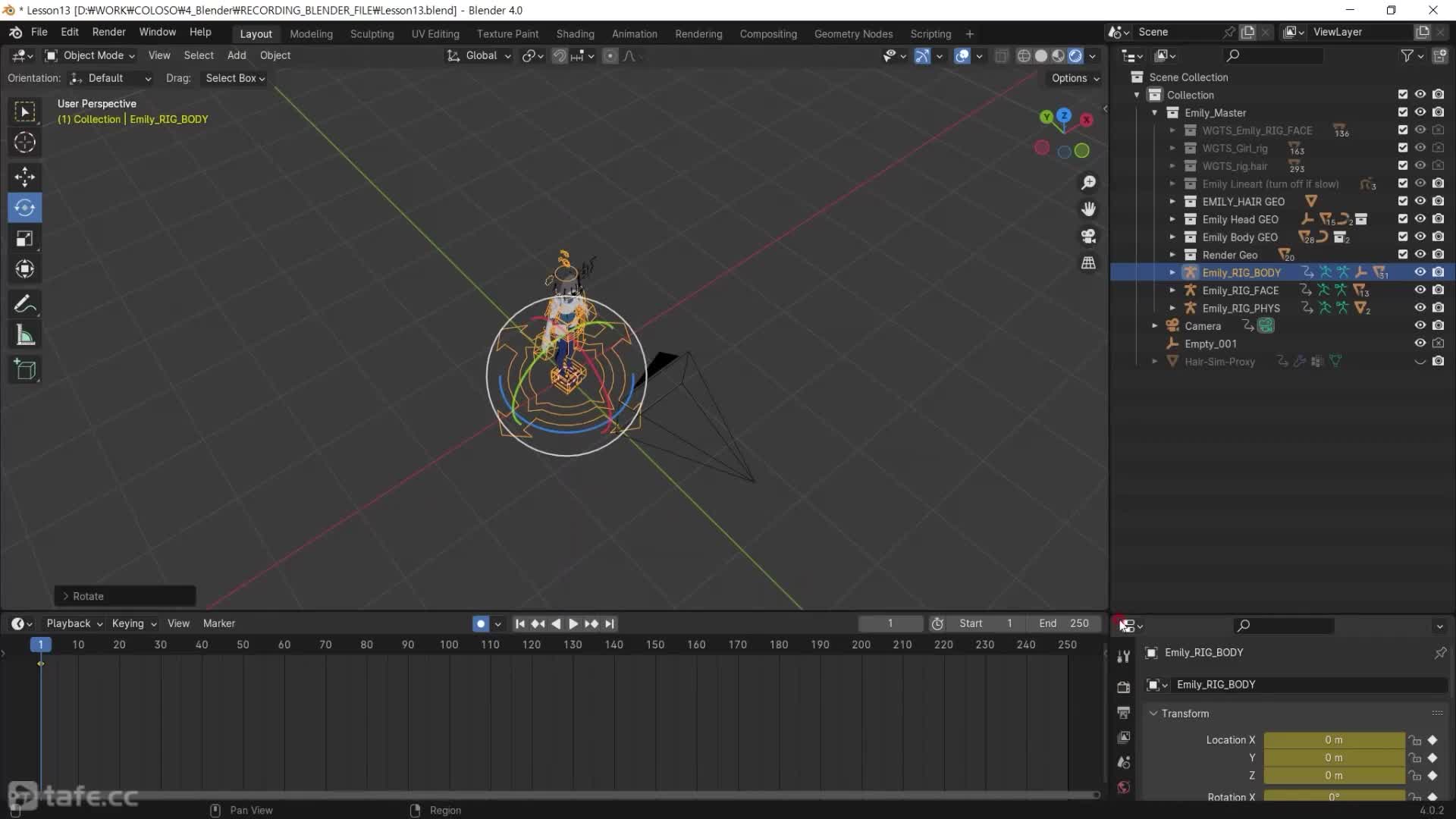Select the Measure tool
The width and height of the screenshot is (1456, 819).
[x=24, y=335]
